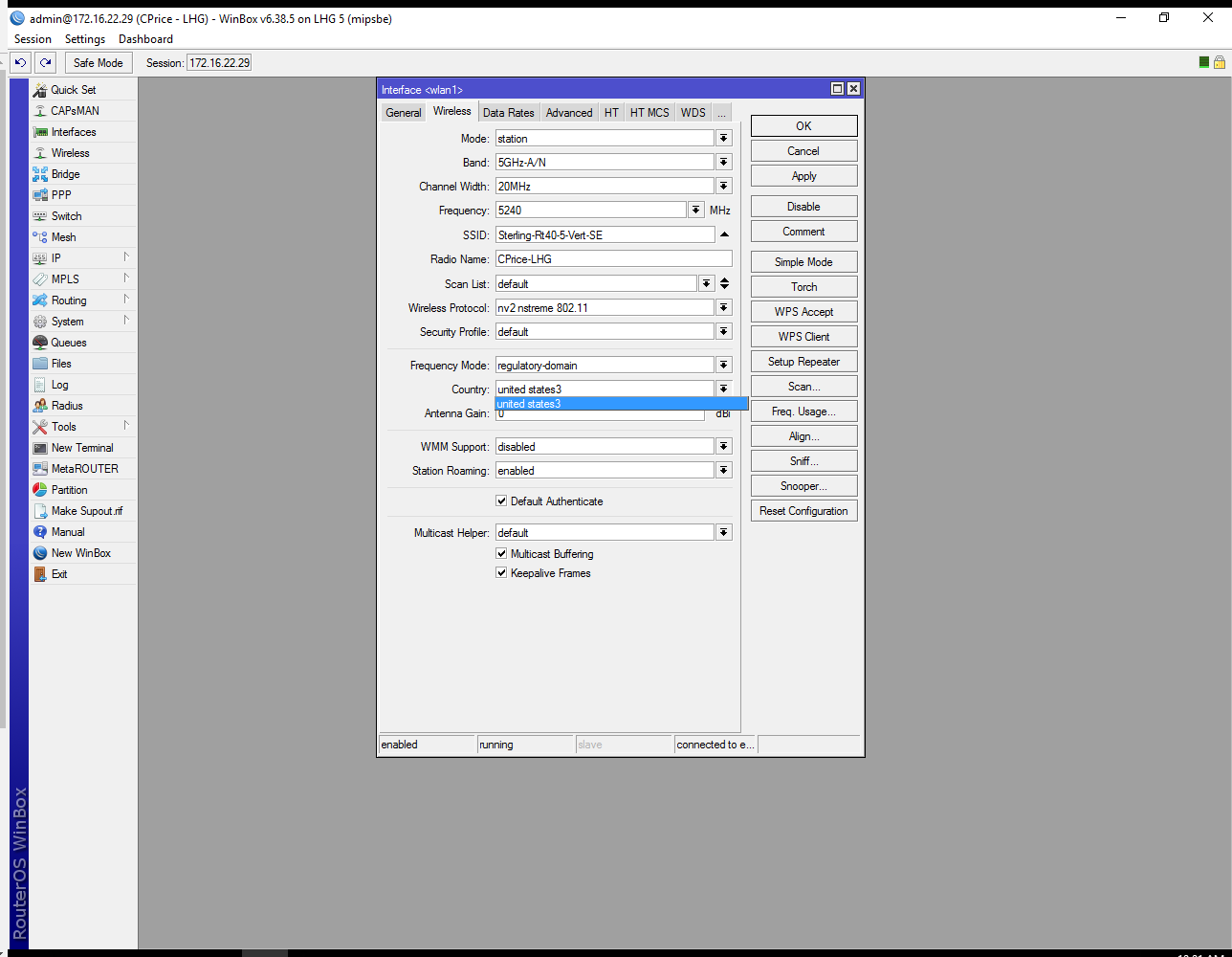This screenshot has width=1232, height=957.
Task: Click the Freq. Usage... button
Action: click(x=803, y=412)
